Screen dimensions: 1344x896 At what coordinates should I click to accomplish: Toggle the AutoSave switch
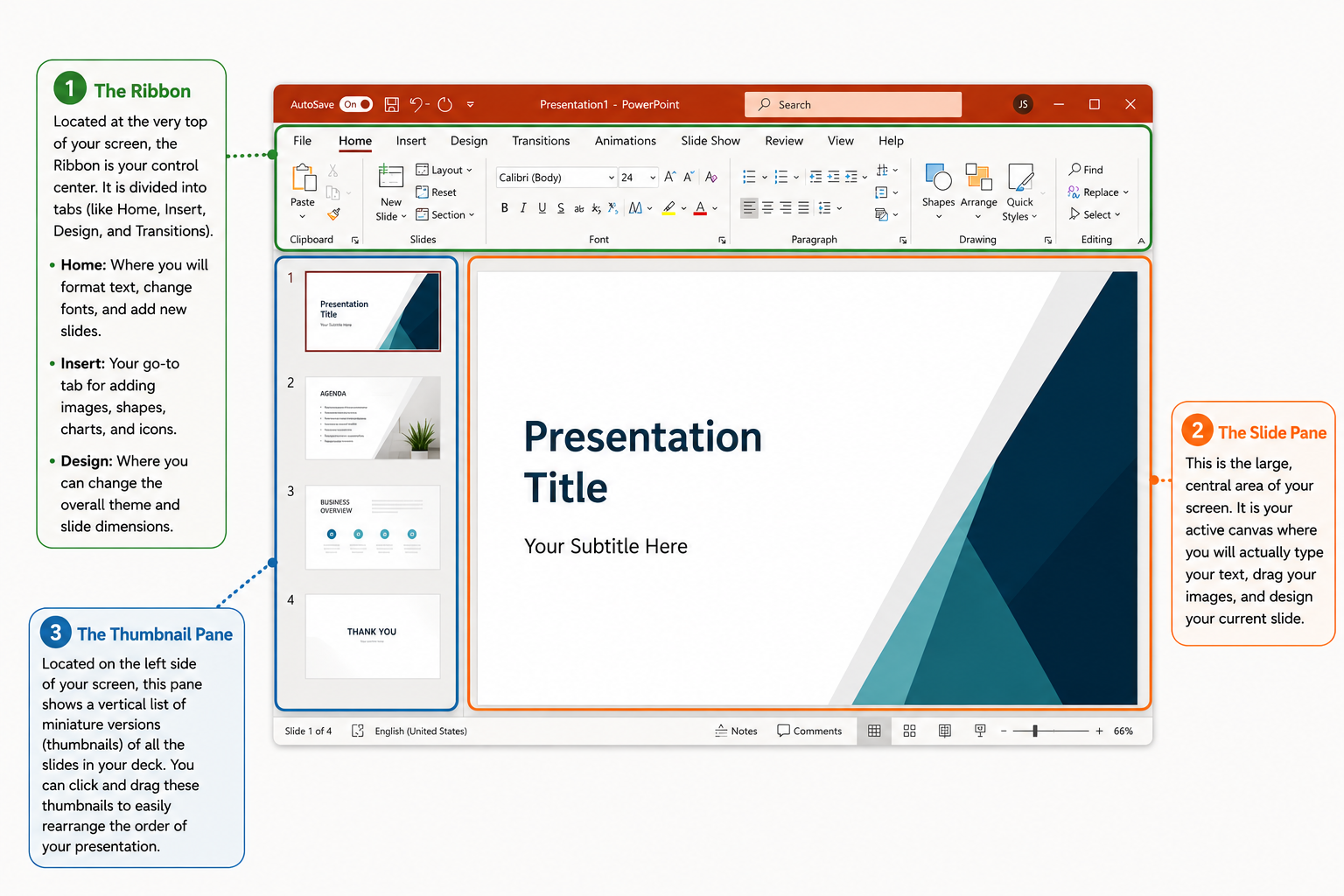(356, 104)
